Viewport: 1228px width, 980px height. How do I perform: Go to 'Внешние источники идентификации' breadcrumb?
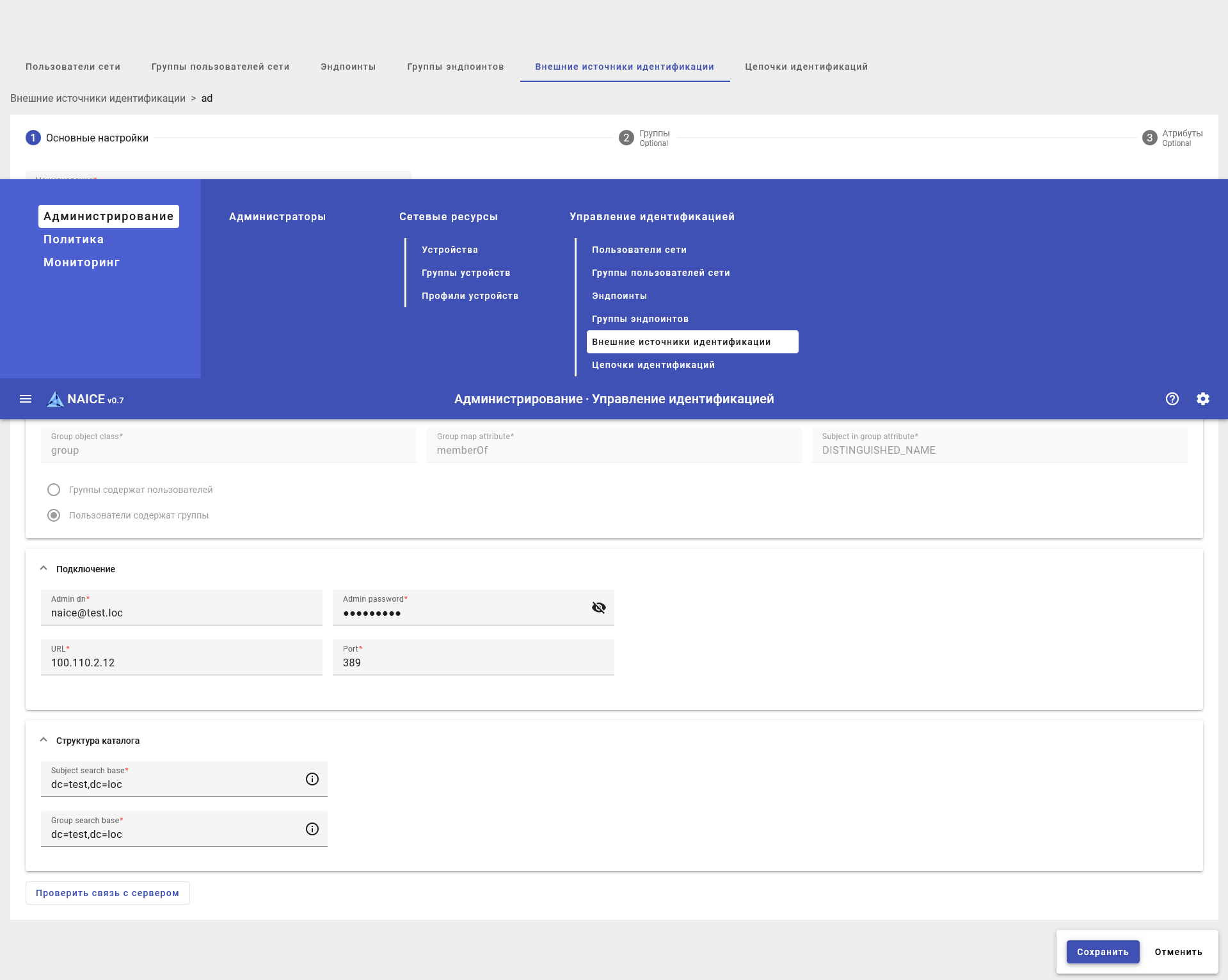98,98
